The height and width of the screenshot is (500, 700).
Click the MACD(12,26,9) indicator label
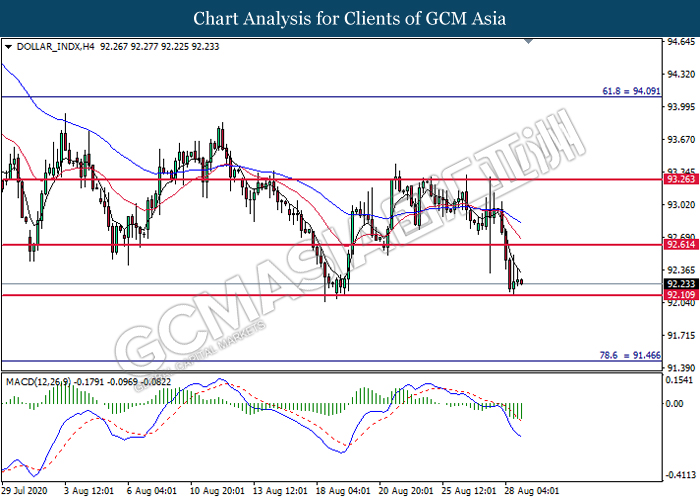(x=38, y=382)
